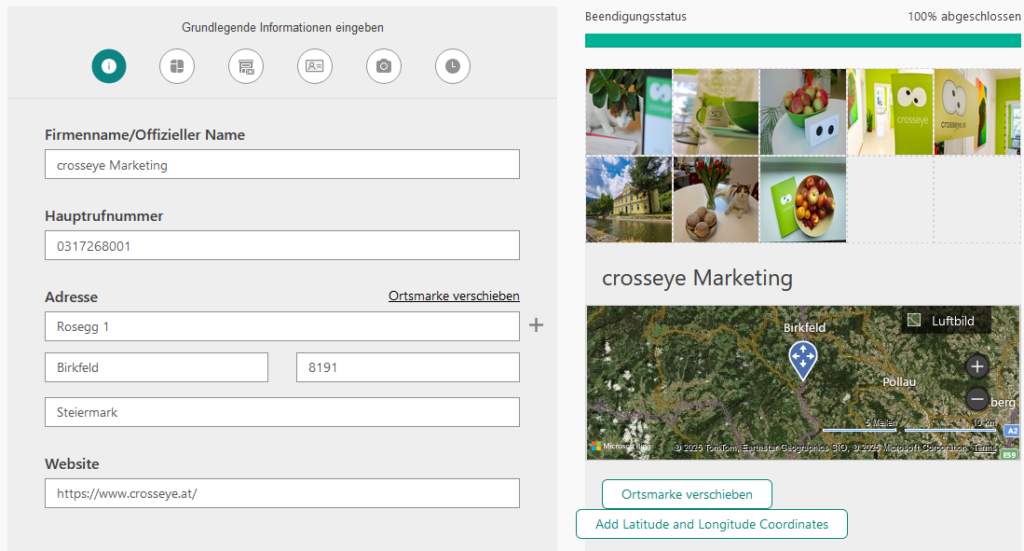Edit the city field Birkfeld
This screenshot has height=551, width=1024.
tap(157, 368)
